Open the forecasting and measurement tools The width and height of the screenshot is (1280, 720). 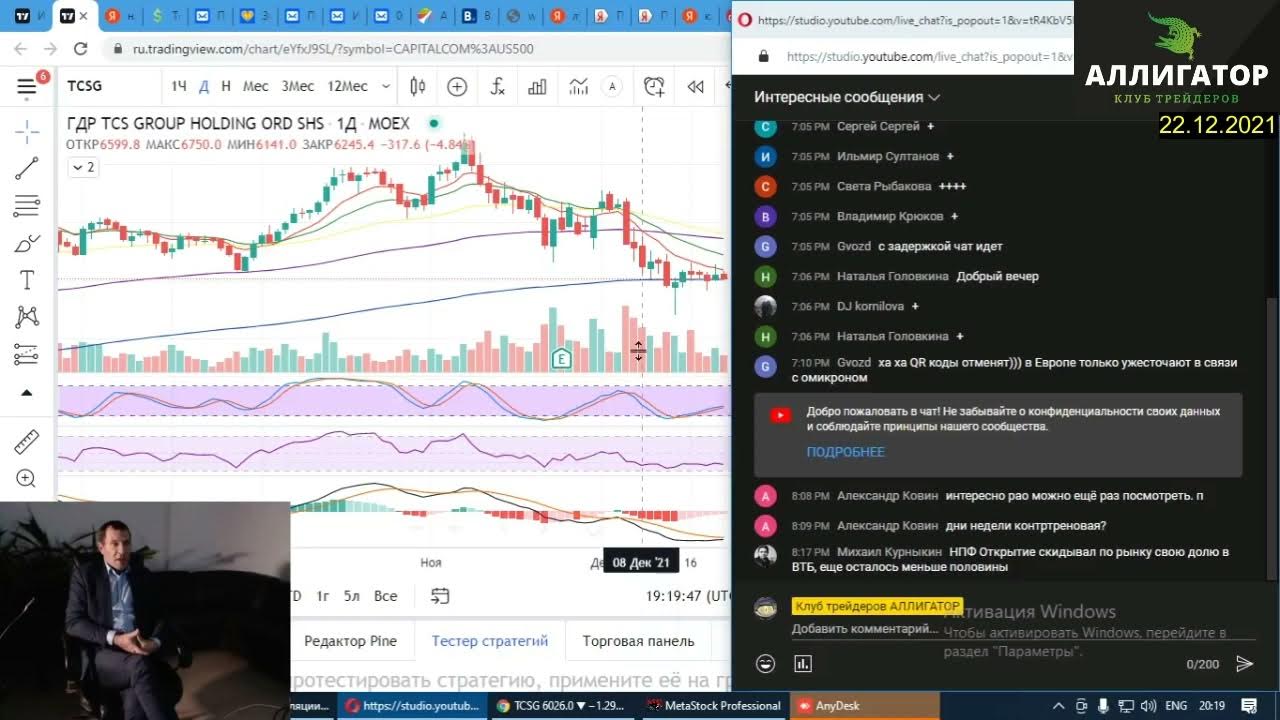click(26, 354)
